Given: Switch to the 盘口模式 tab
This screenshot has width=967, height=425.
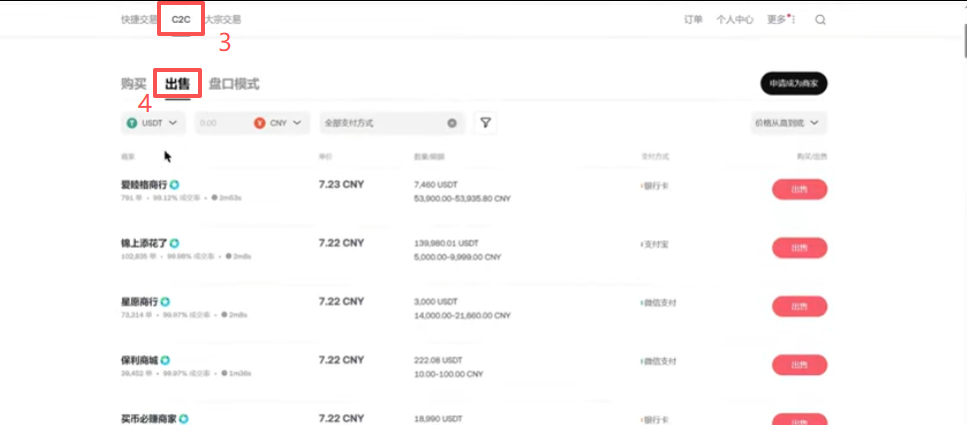Looking at the screenshot, I should pos(234,84).
